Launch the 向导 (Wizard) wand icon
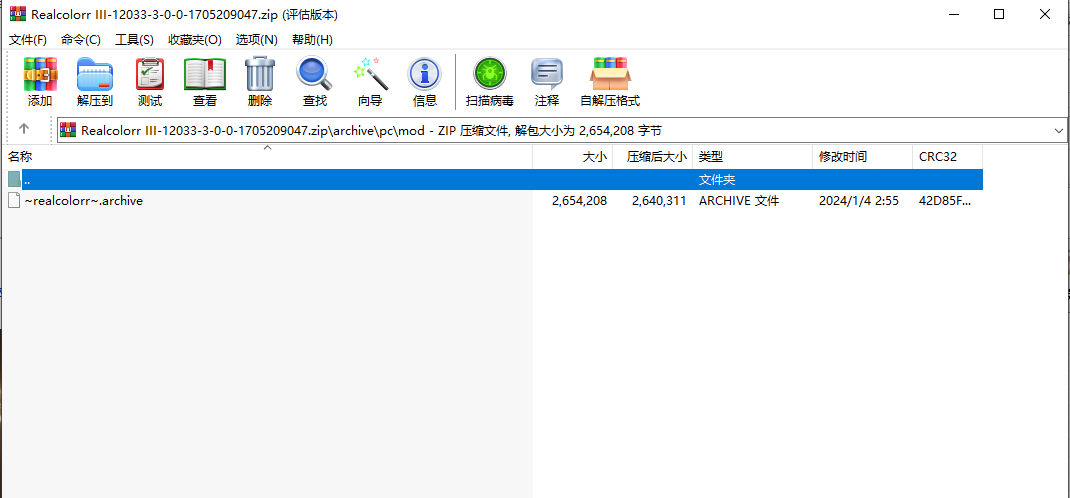This screenshot has width=1070, height=498. tap(370, 74)
